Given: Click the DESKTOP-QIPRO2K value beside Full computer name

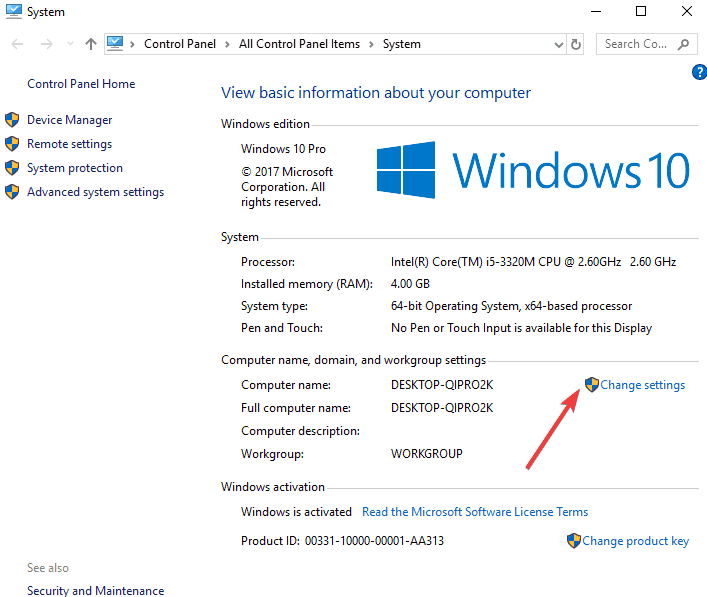Looking at the screenshot, I should pyautogui.click(x=442, y=408).
